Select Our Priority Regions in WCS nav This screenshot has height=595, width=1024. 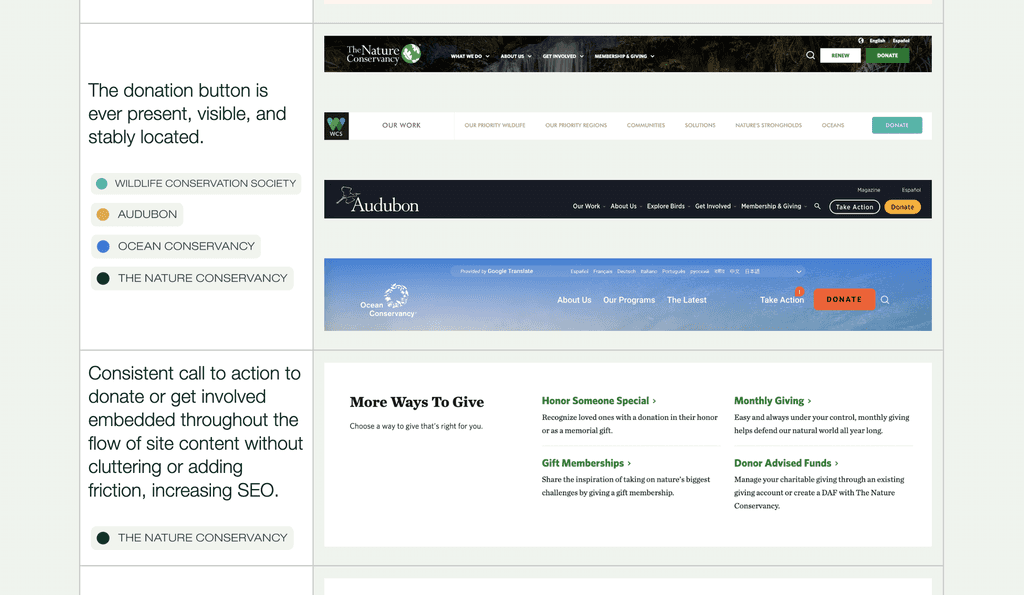click(x=576, y=125)
